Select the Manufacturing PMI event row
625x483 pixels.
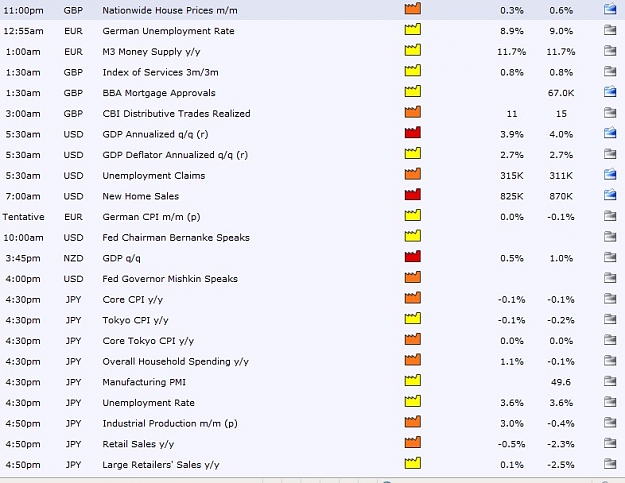coord(311,382)
